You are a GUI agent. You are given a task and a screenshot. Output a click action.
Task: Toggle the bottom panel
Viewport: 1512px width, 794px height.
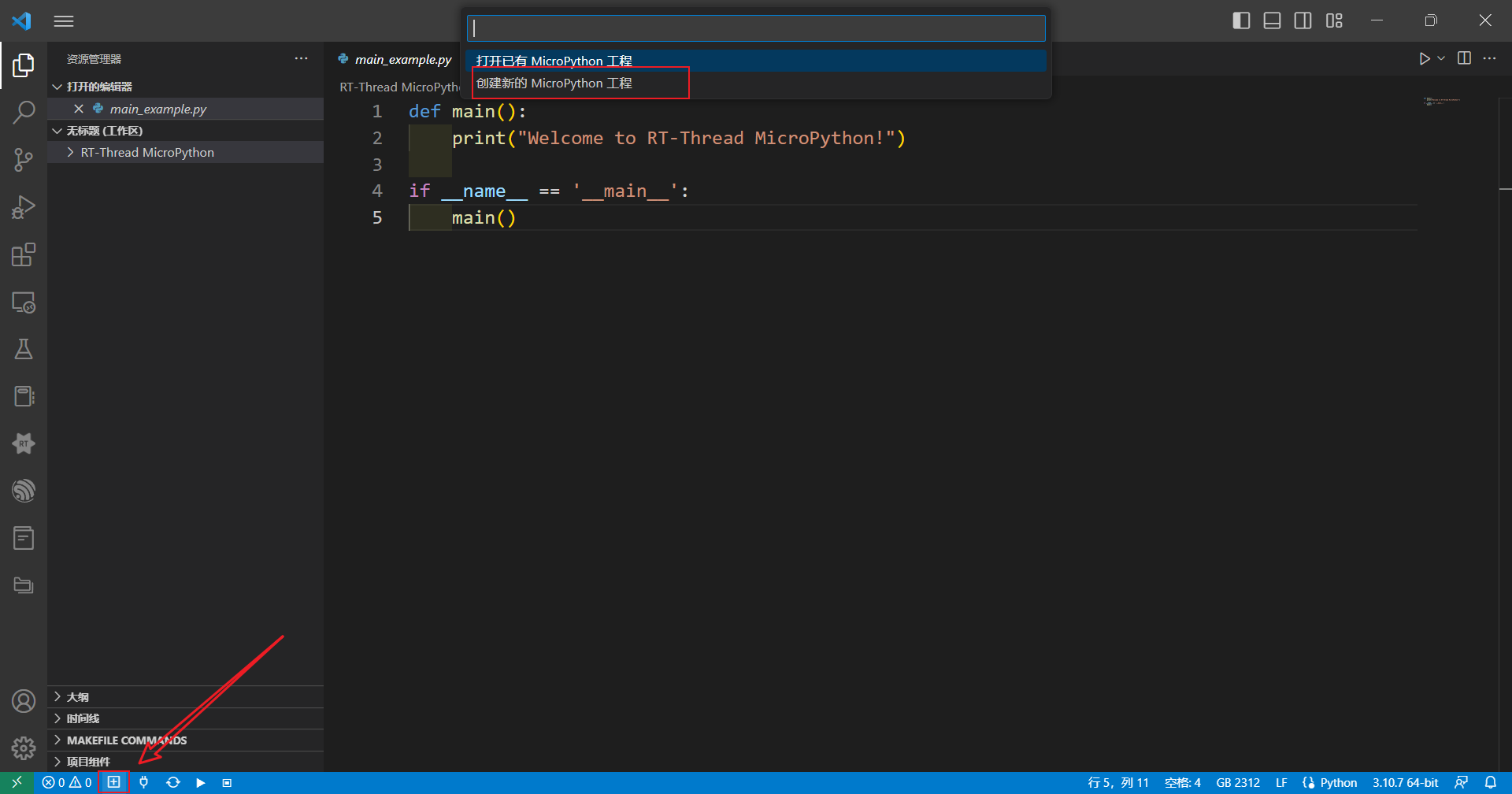click(x=1272, y=20)
